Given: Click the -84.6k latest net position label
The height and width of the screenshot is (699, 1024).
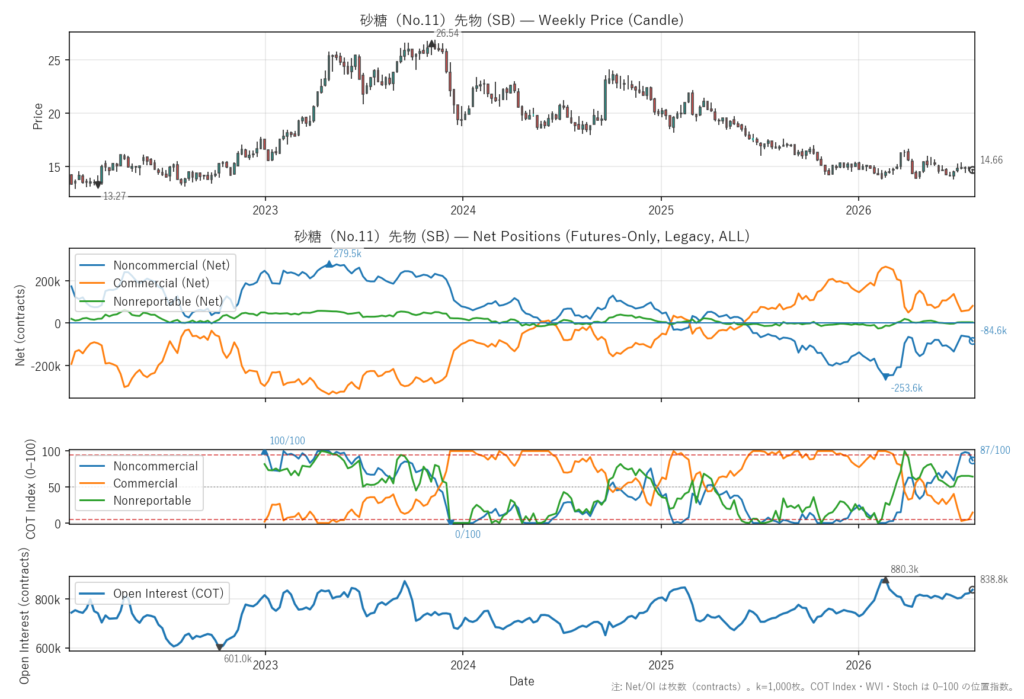Looking at the screenshot, I should [993, 331].
